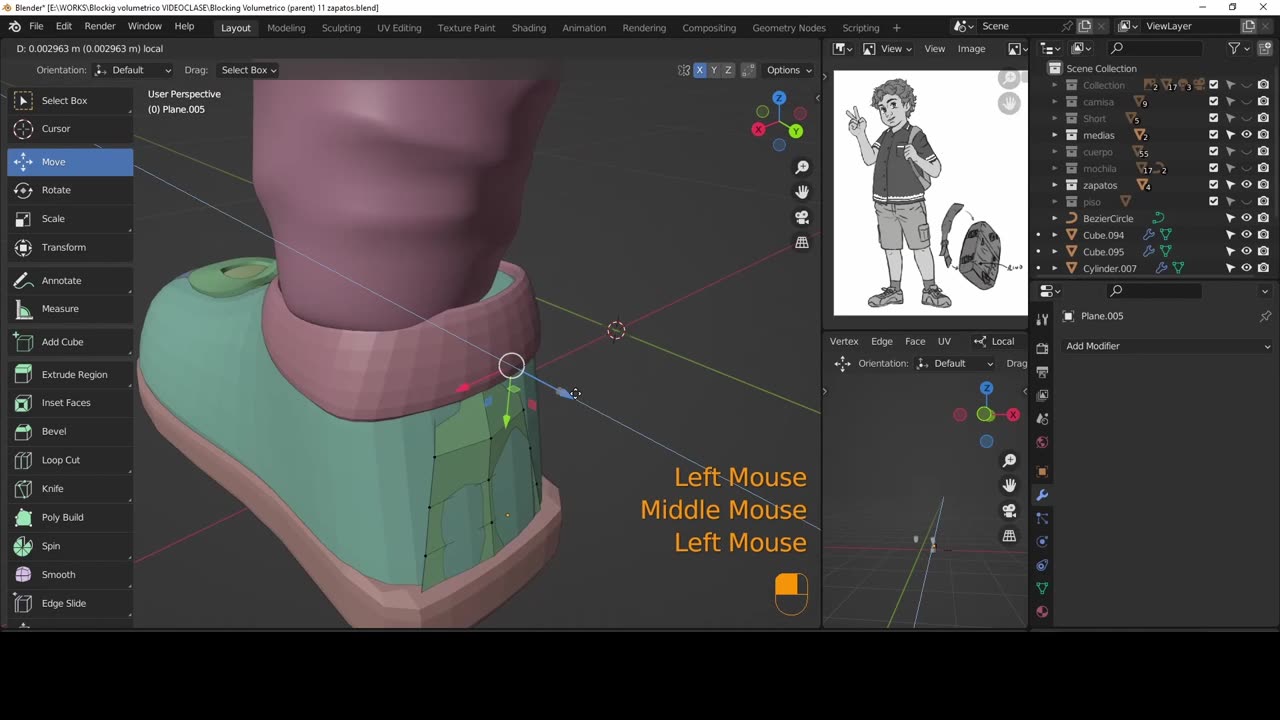Expand the BezierCircle object row
This screenshot has height=720, width=1280.
point(1054,218)
